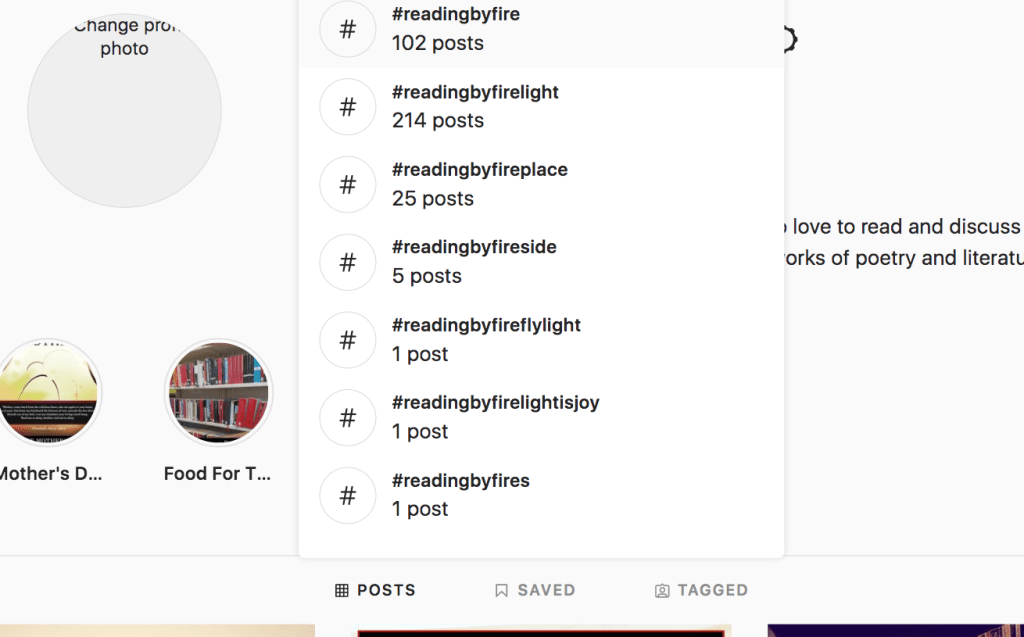
Task: Open the Saved tab
Action: [535, 591]
